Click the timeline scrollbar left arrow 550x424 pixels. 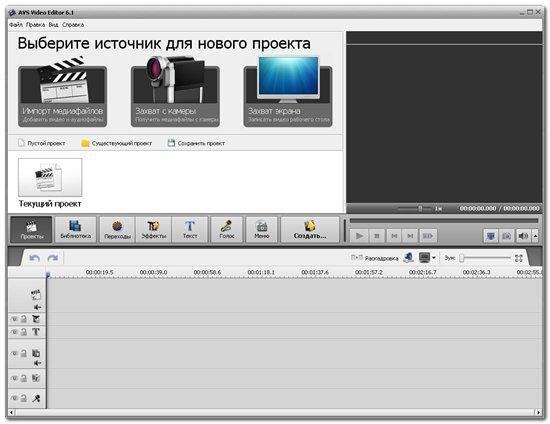(11, 412)
